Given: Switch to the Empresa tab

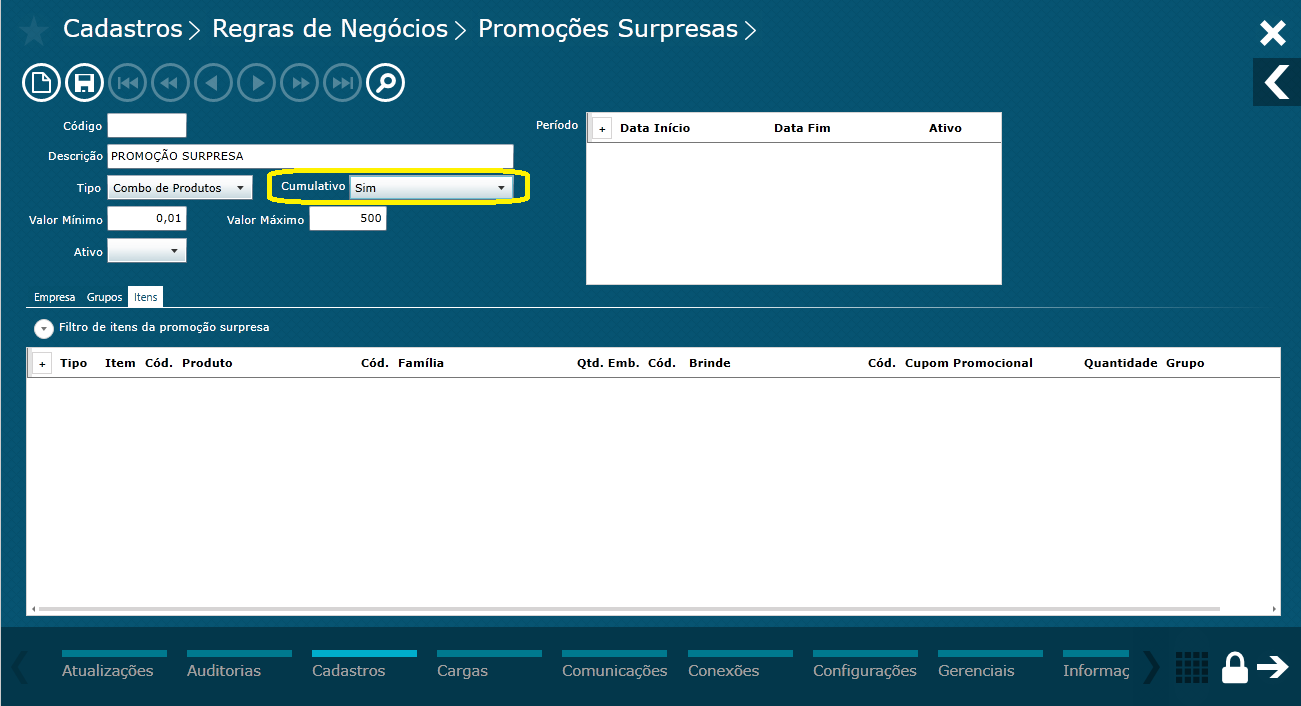Looking at the screenshot, I should click(55, 297).
